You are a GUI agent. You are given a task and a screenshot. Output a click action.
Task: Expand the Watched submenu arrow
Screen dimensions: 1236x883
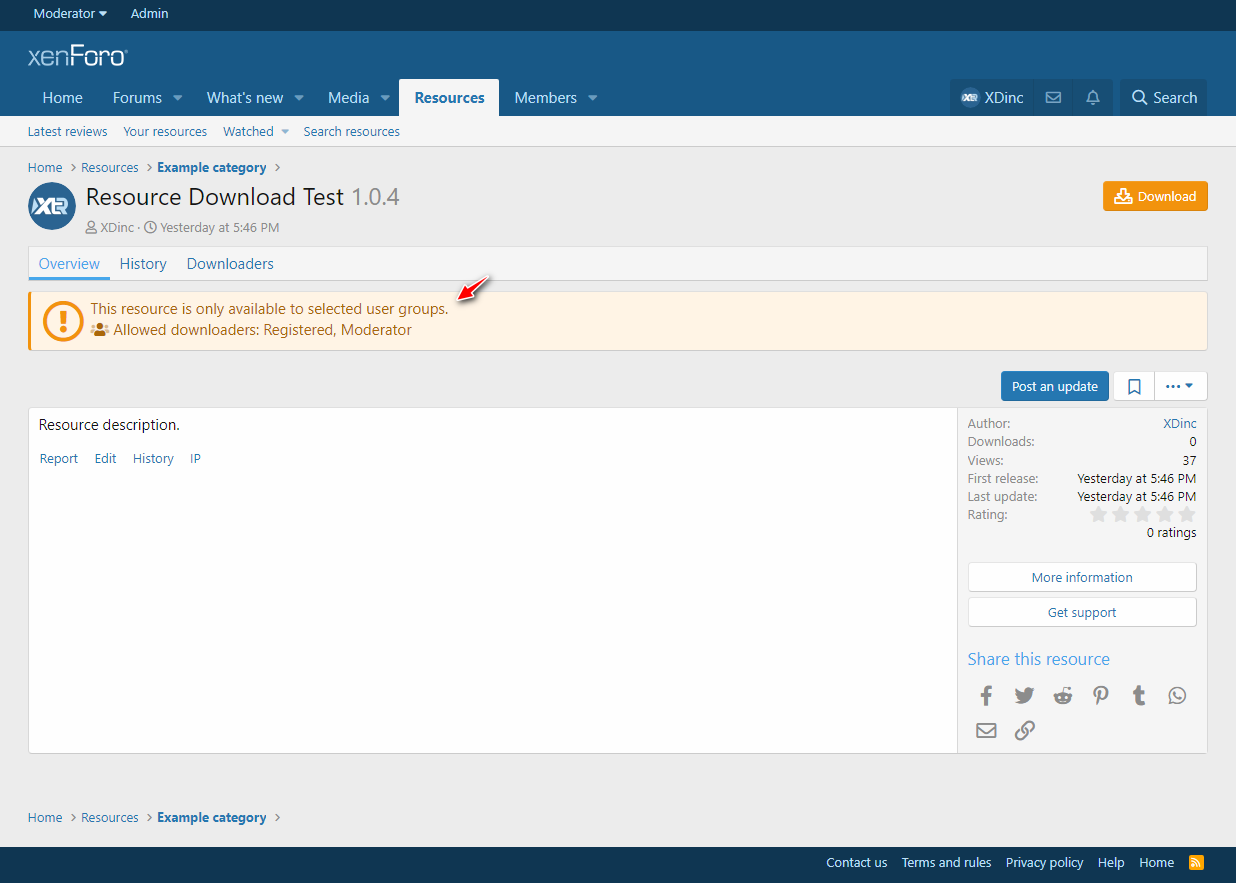pyautogui.click(x=285, y=132)
